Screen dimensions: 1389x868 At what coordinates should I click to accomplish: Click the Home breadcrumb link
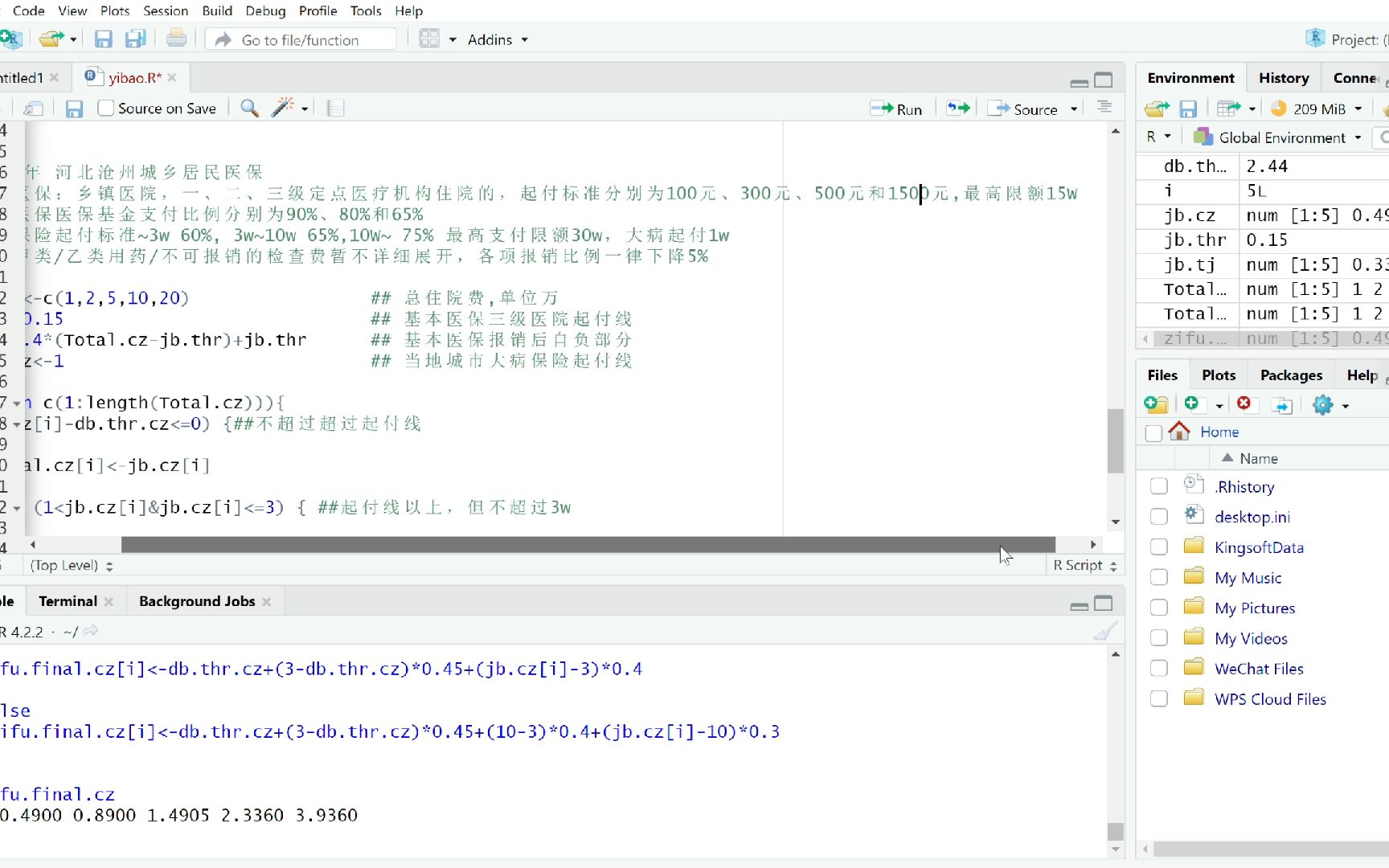(x=1219, y=432)
